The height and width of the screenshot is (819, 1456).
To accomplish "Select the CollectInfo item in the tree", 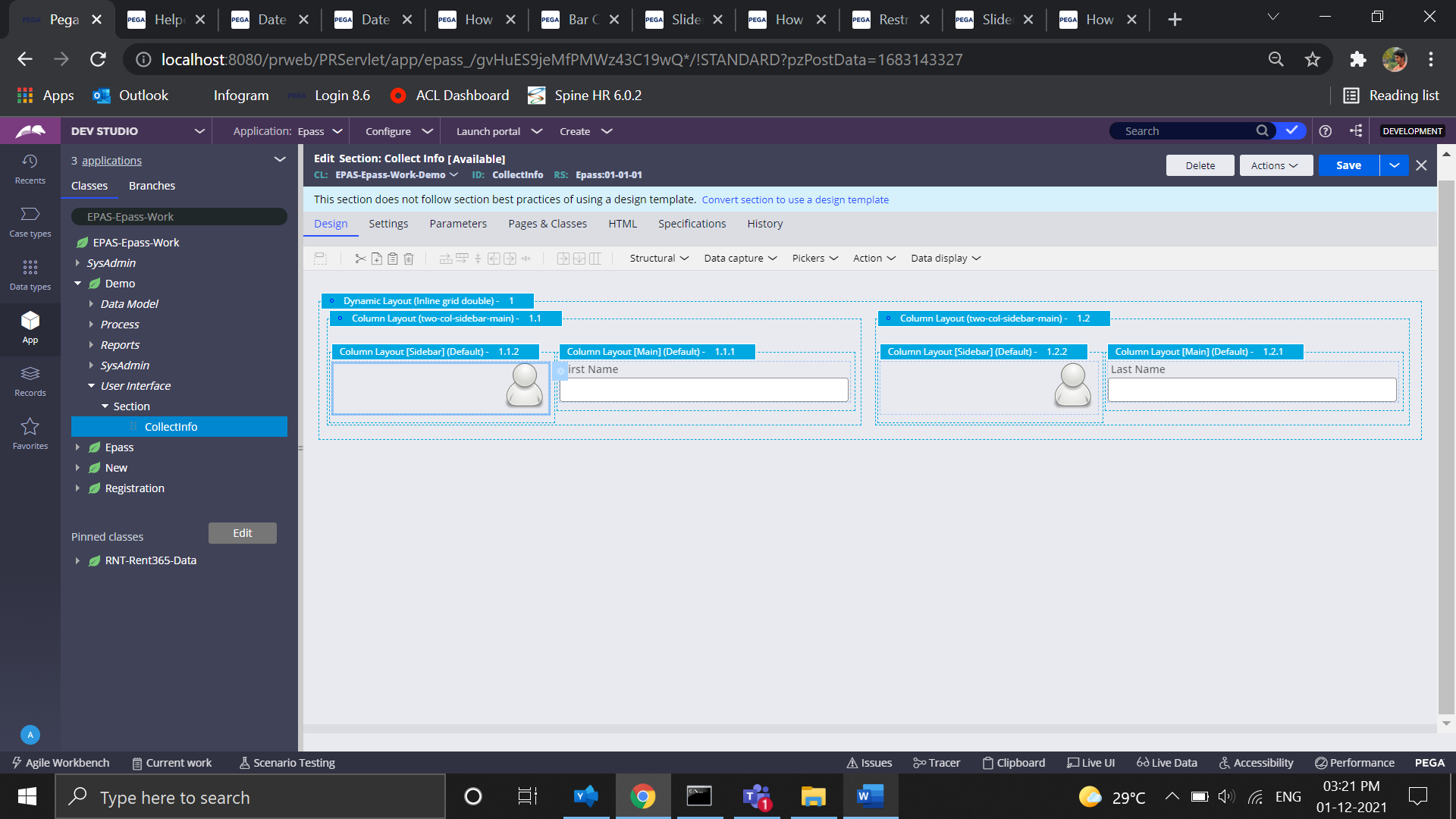I will 171,426.
